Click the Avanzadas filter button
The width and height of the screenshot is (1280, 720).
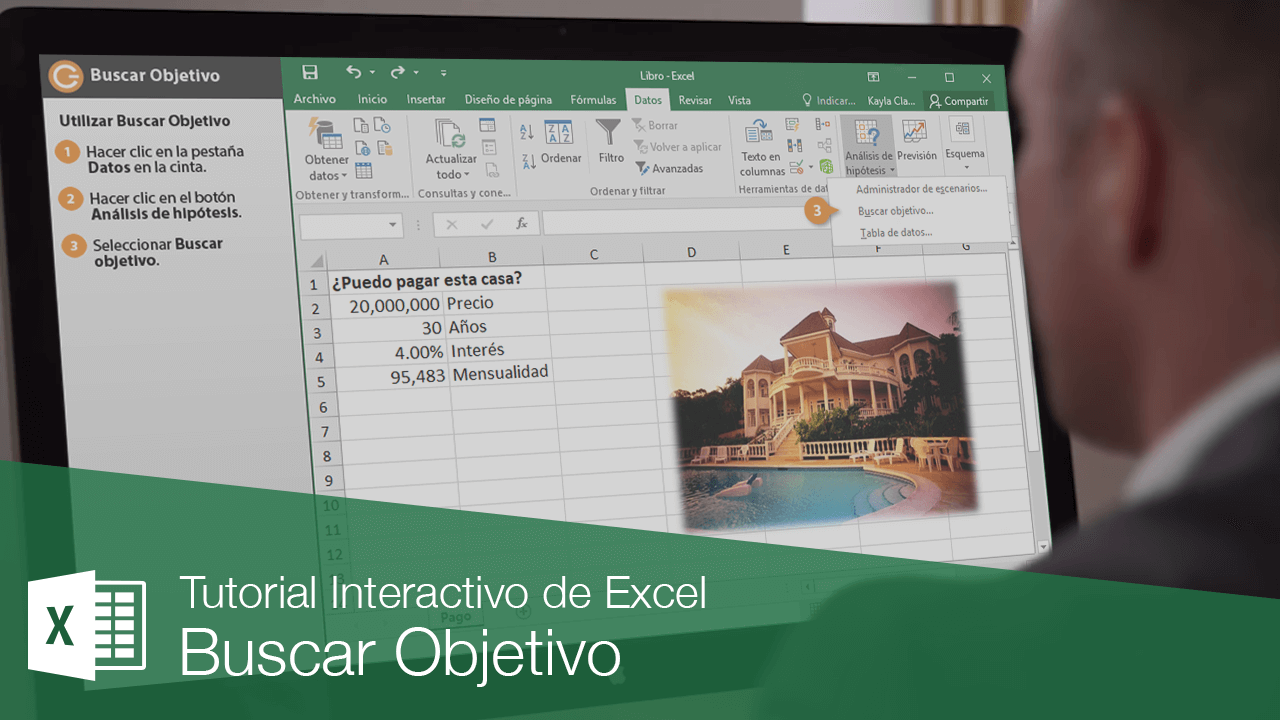[670, 168]
